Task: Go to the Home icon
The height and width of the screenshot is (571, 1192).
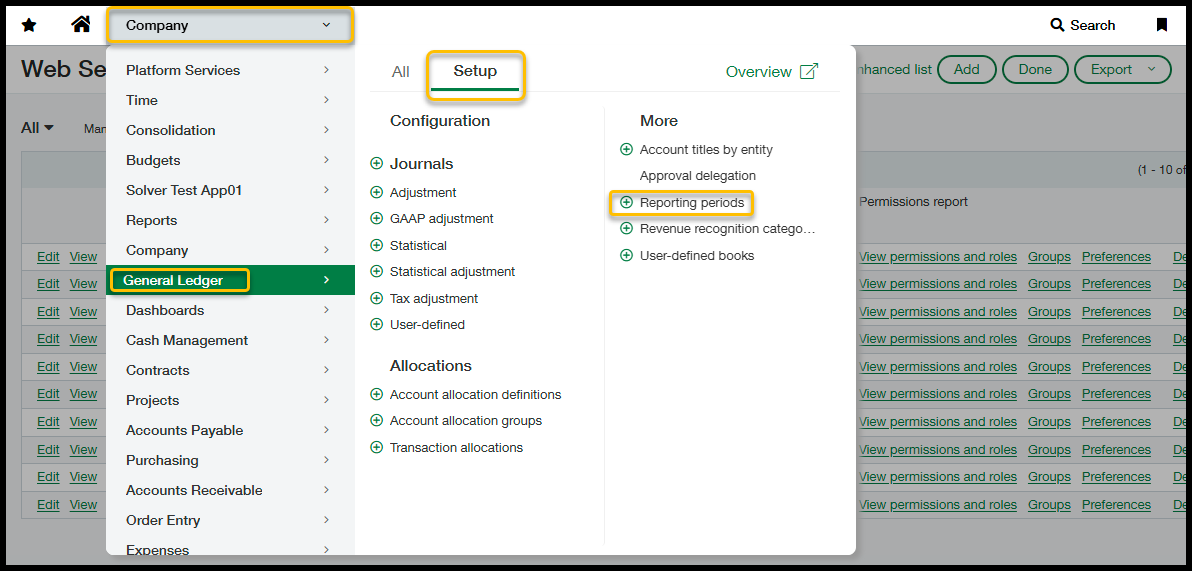Action: click(x=81, y=25)
